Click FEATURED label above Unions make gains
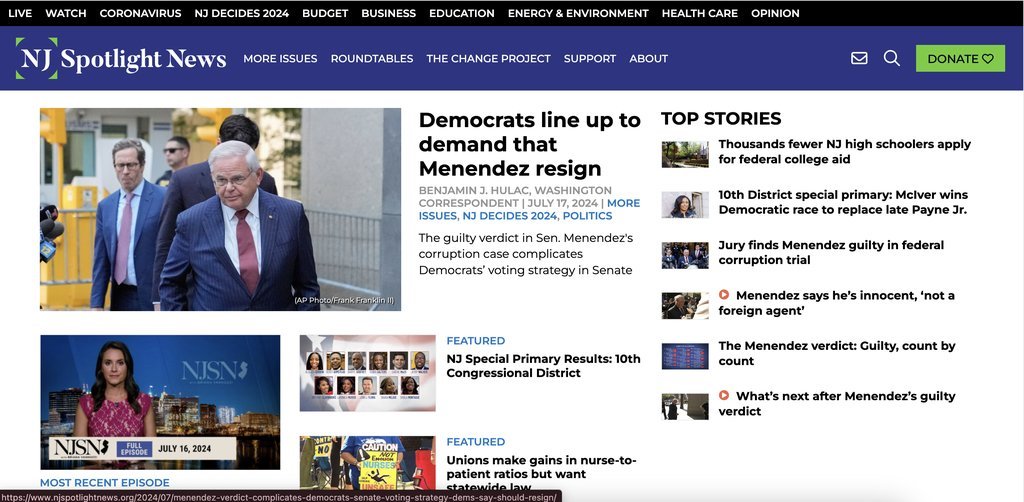The image size is (1024, 502). tap(475, 441)
